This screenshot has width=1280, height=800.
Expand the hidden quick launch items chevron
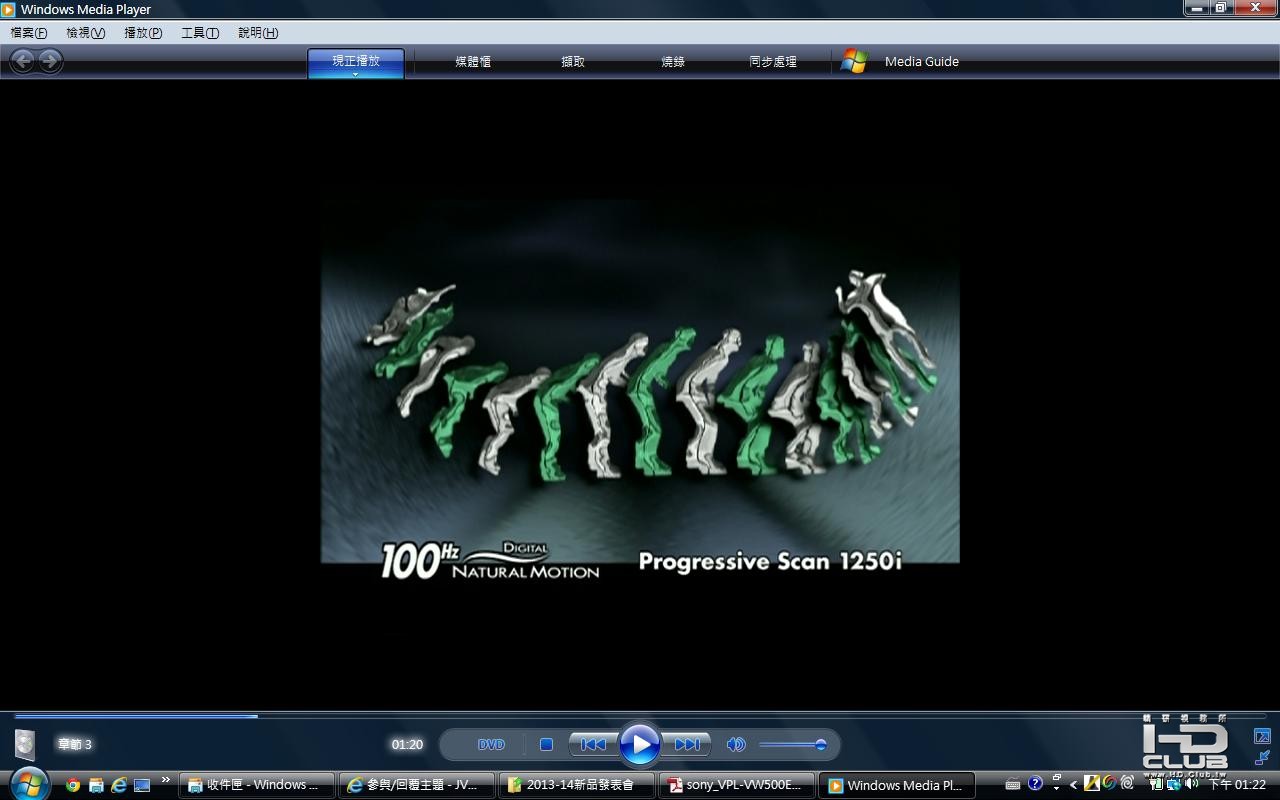165,781
